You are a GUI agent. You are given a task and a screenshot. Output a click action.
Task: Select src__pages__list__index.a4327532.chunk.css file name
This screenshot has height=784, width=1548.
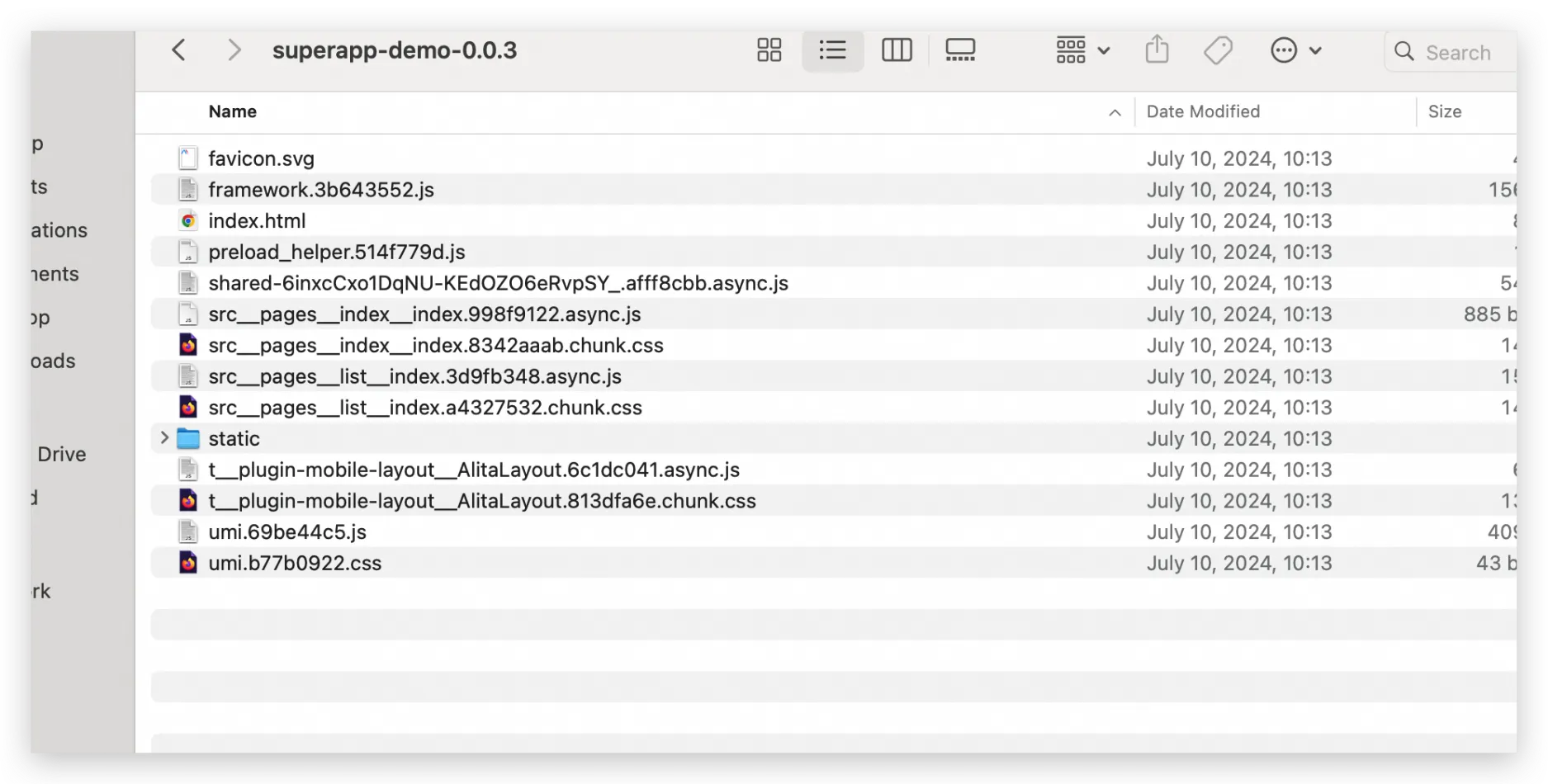tap(425, 408)
